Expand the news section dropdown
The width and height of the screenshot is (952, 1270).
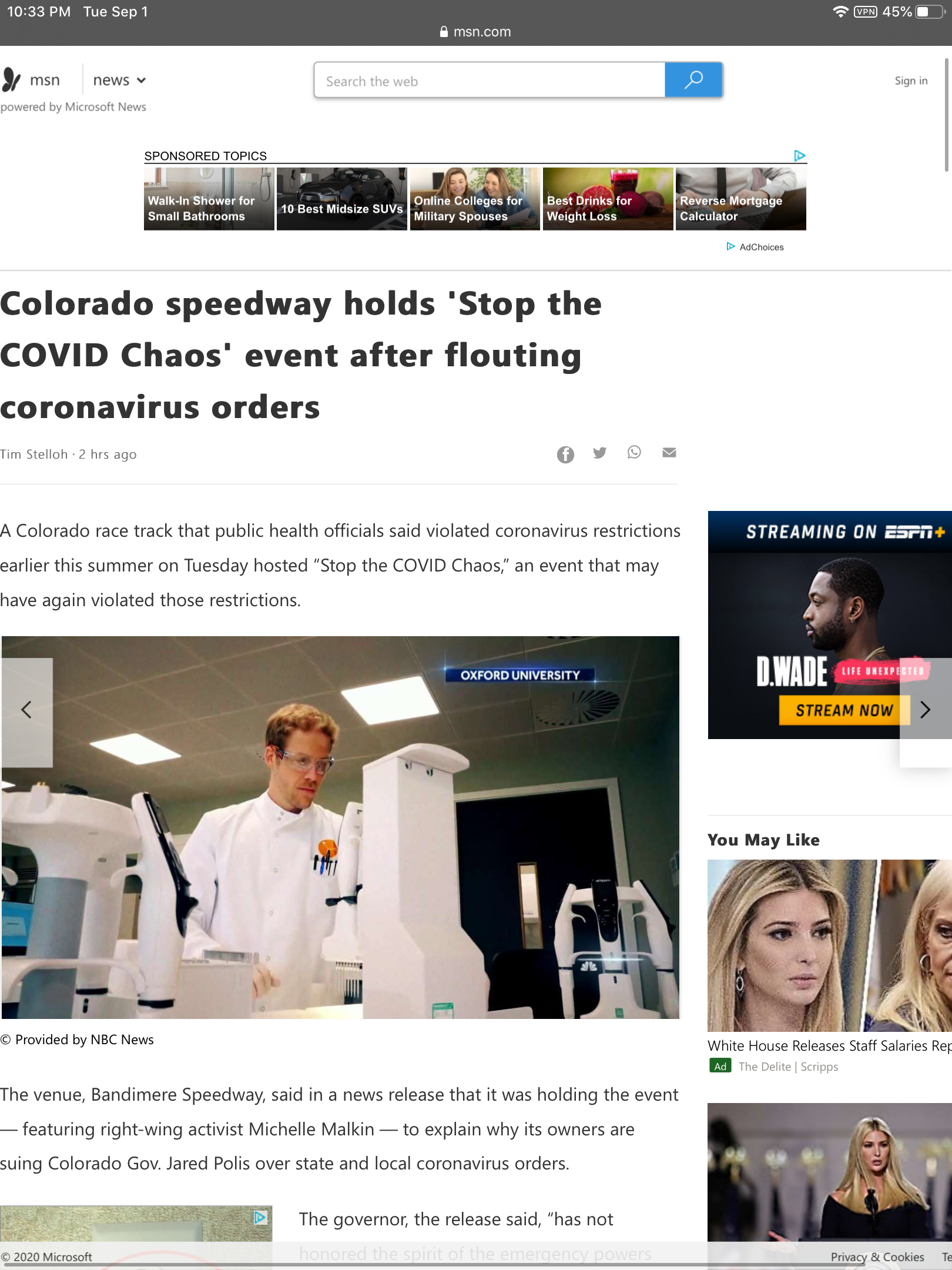(119, 80)
